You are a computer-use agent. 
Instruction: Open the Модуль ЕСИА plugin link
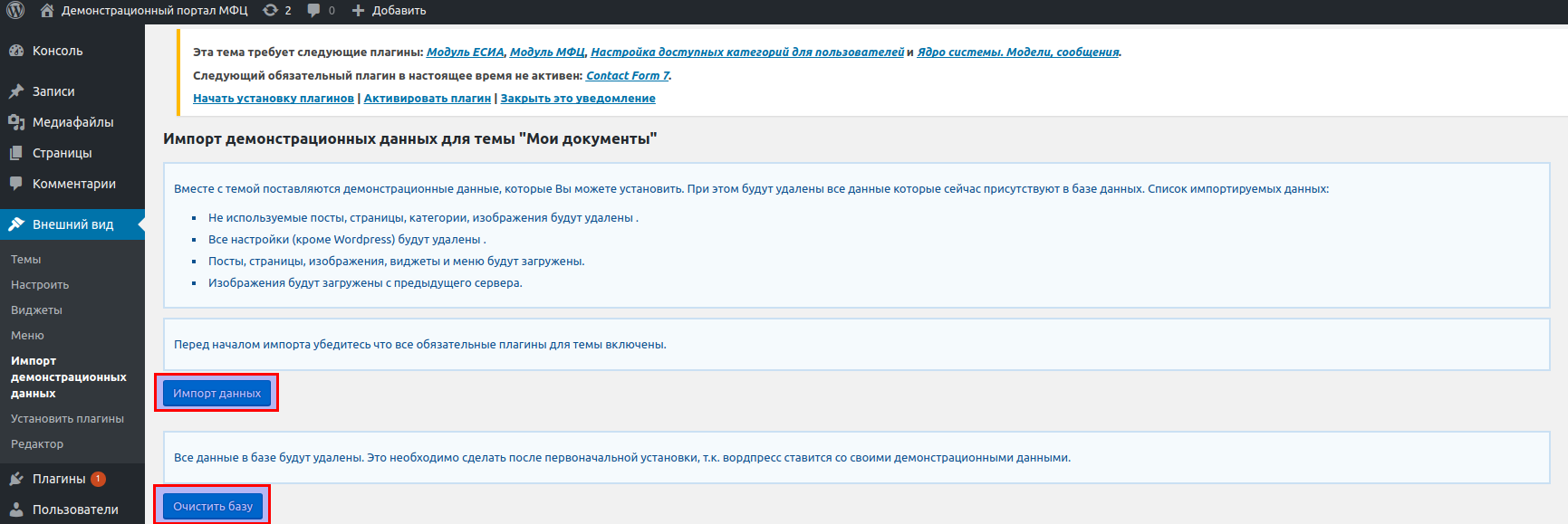point(465,52)
